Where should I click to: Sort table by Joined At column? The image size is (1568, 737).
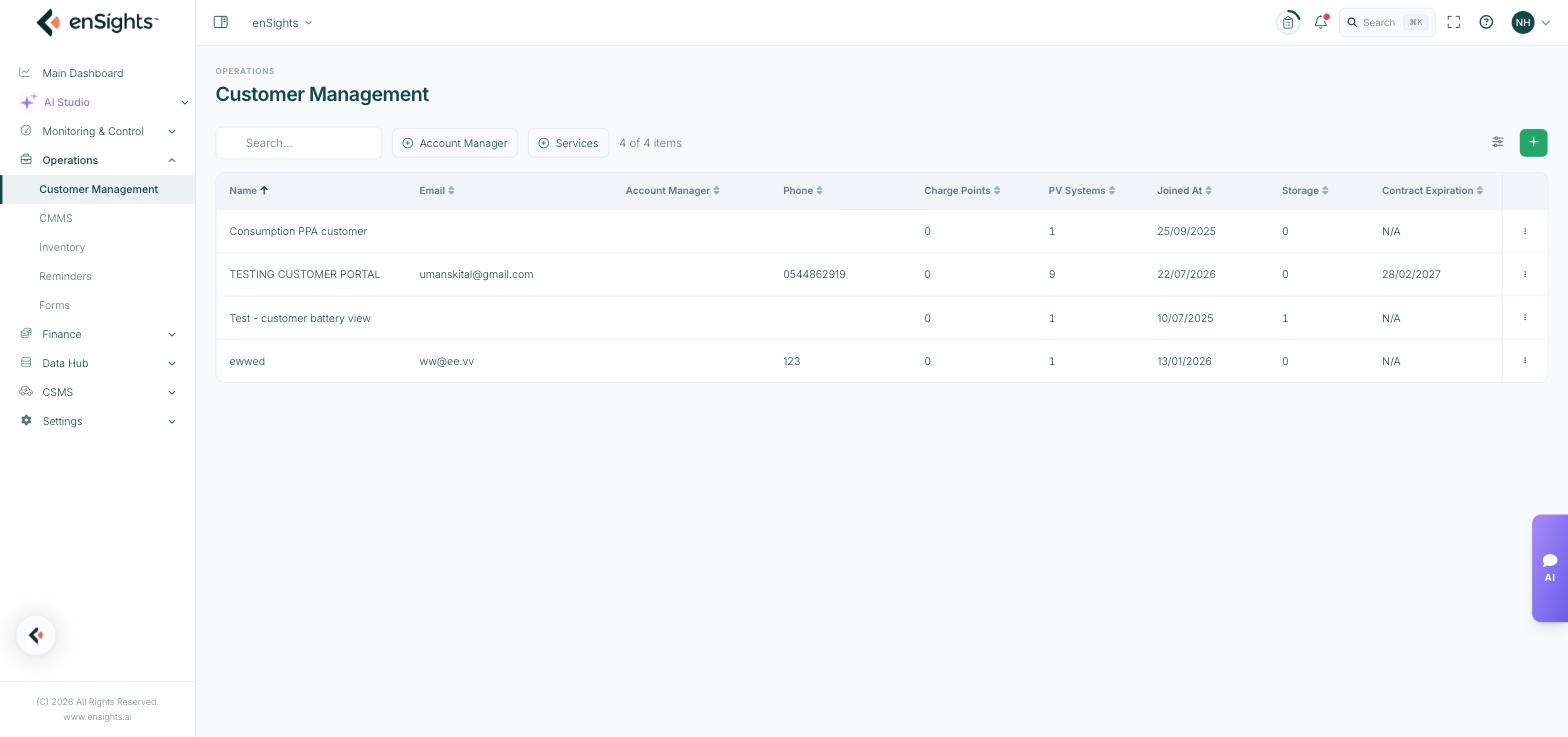(1184, 190)
